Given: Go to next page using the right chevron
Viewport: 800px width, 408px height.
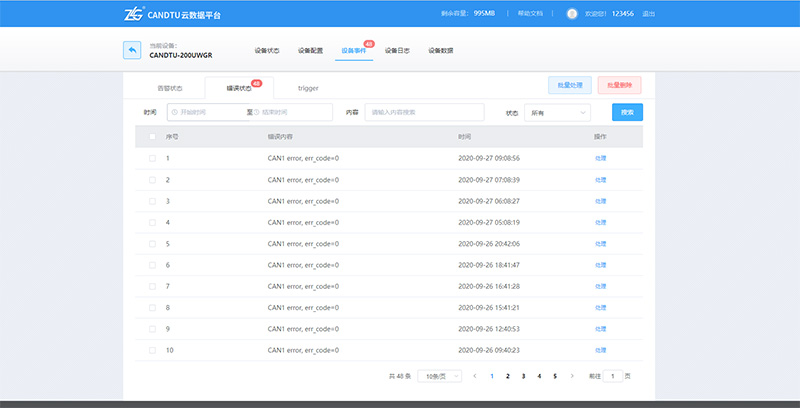Looking at the screenshot, I should tap(572, 376).
